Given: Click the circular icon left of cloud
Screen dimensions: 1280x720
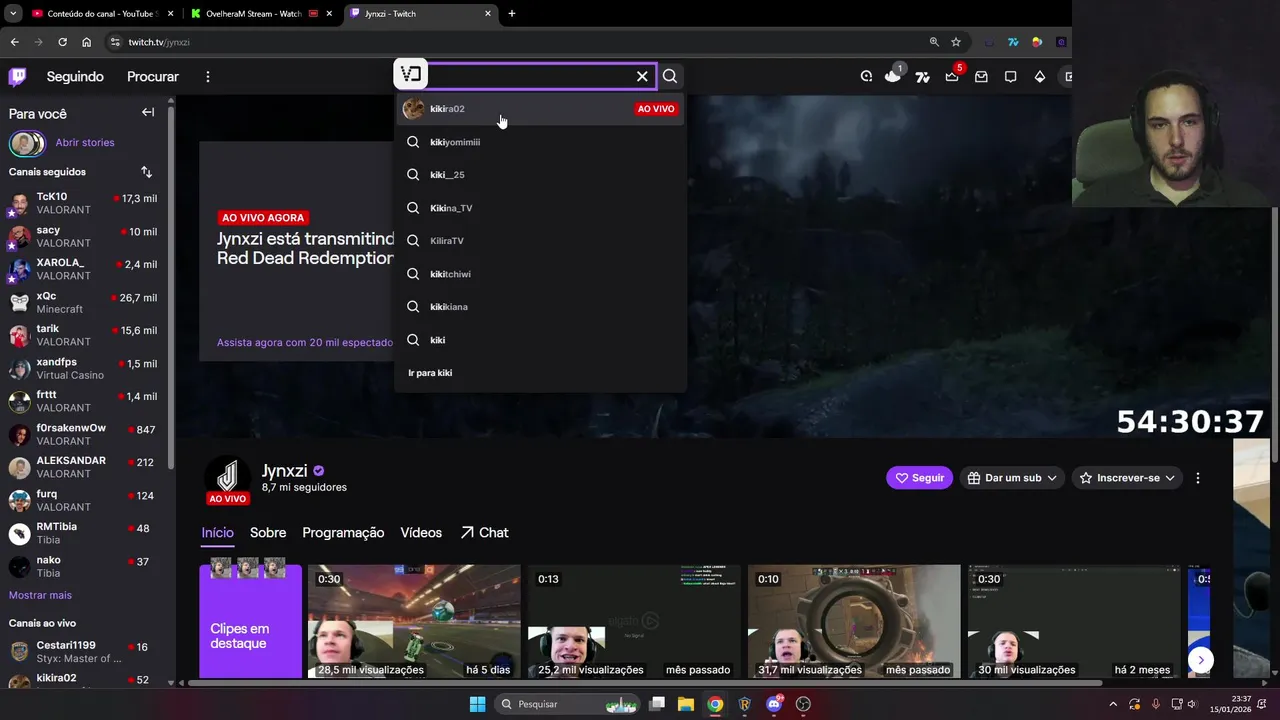Looking at the screenshot, I should (866, 77).
